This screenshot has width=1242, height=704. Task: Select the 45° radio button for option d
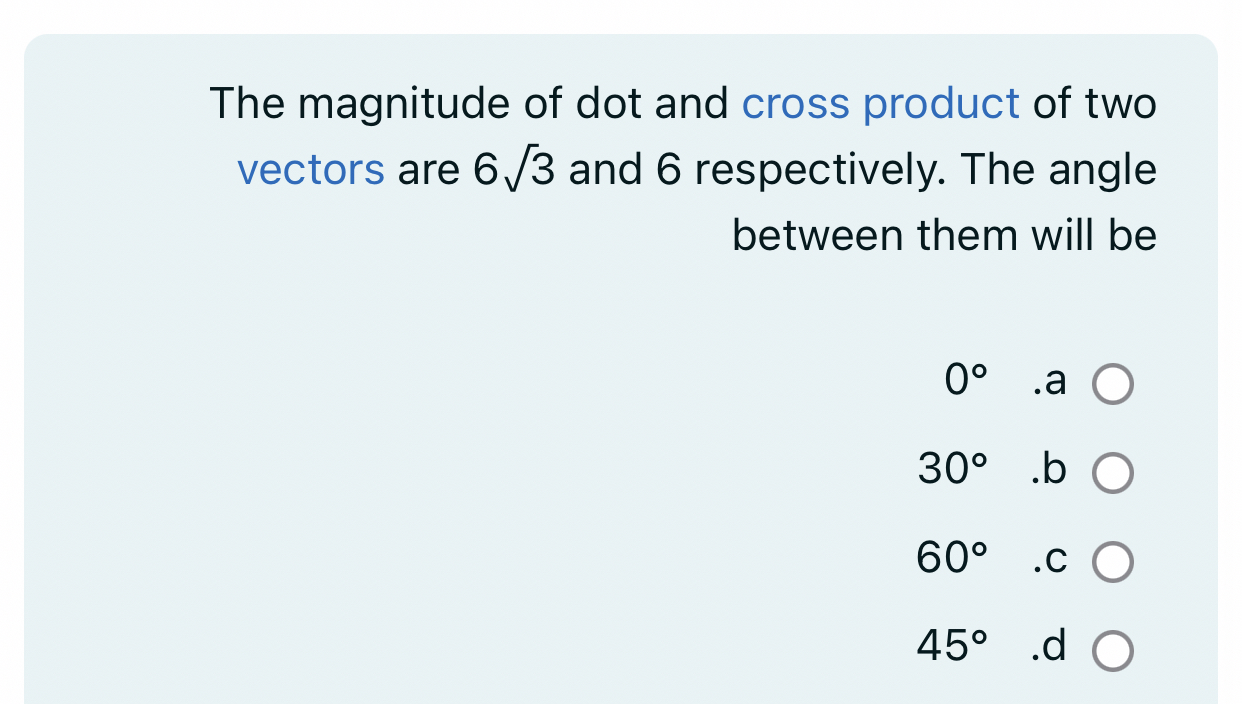tap(1113, 650)
